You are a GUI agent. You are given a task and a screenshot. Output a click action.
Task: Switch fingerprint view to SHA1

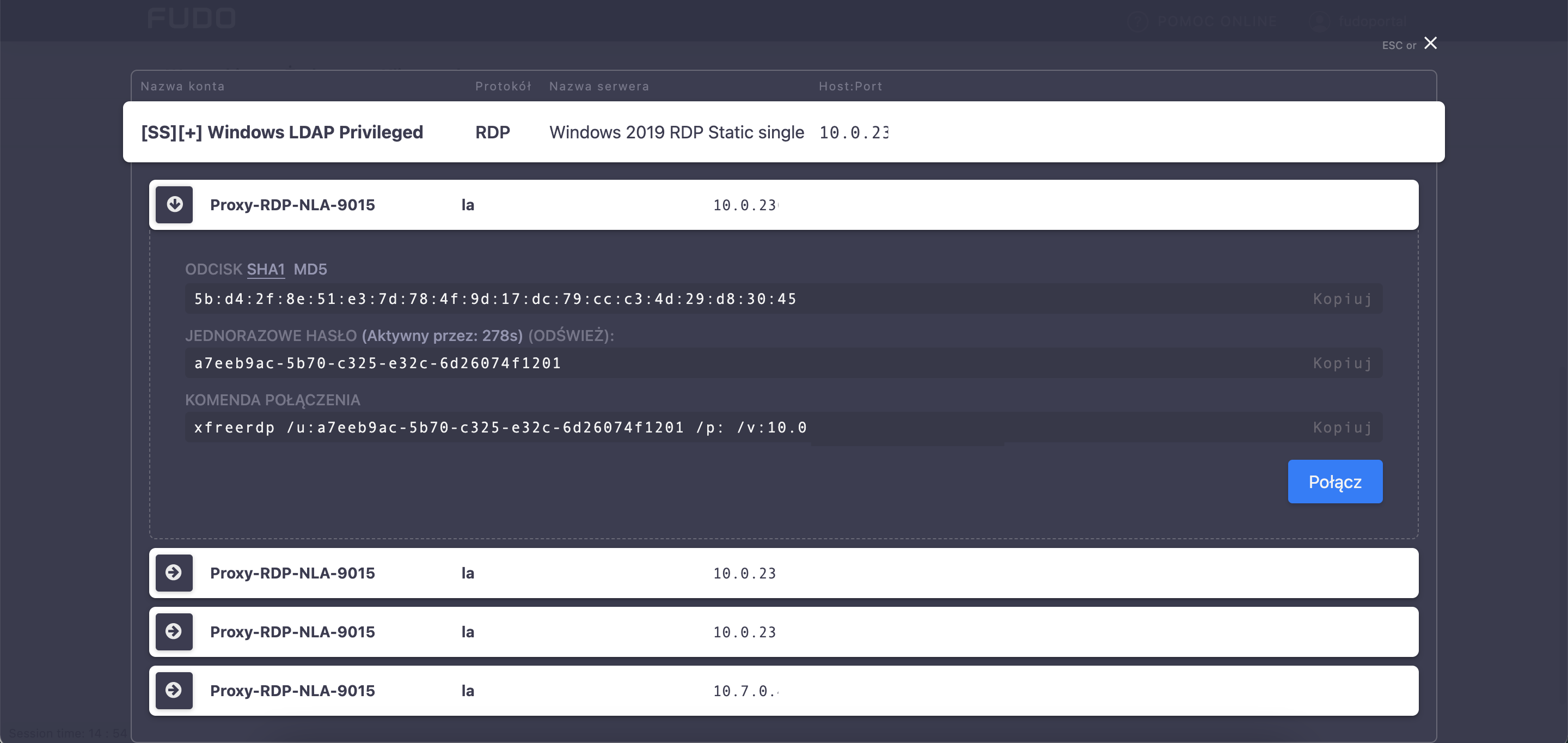tap(265, 269)
